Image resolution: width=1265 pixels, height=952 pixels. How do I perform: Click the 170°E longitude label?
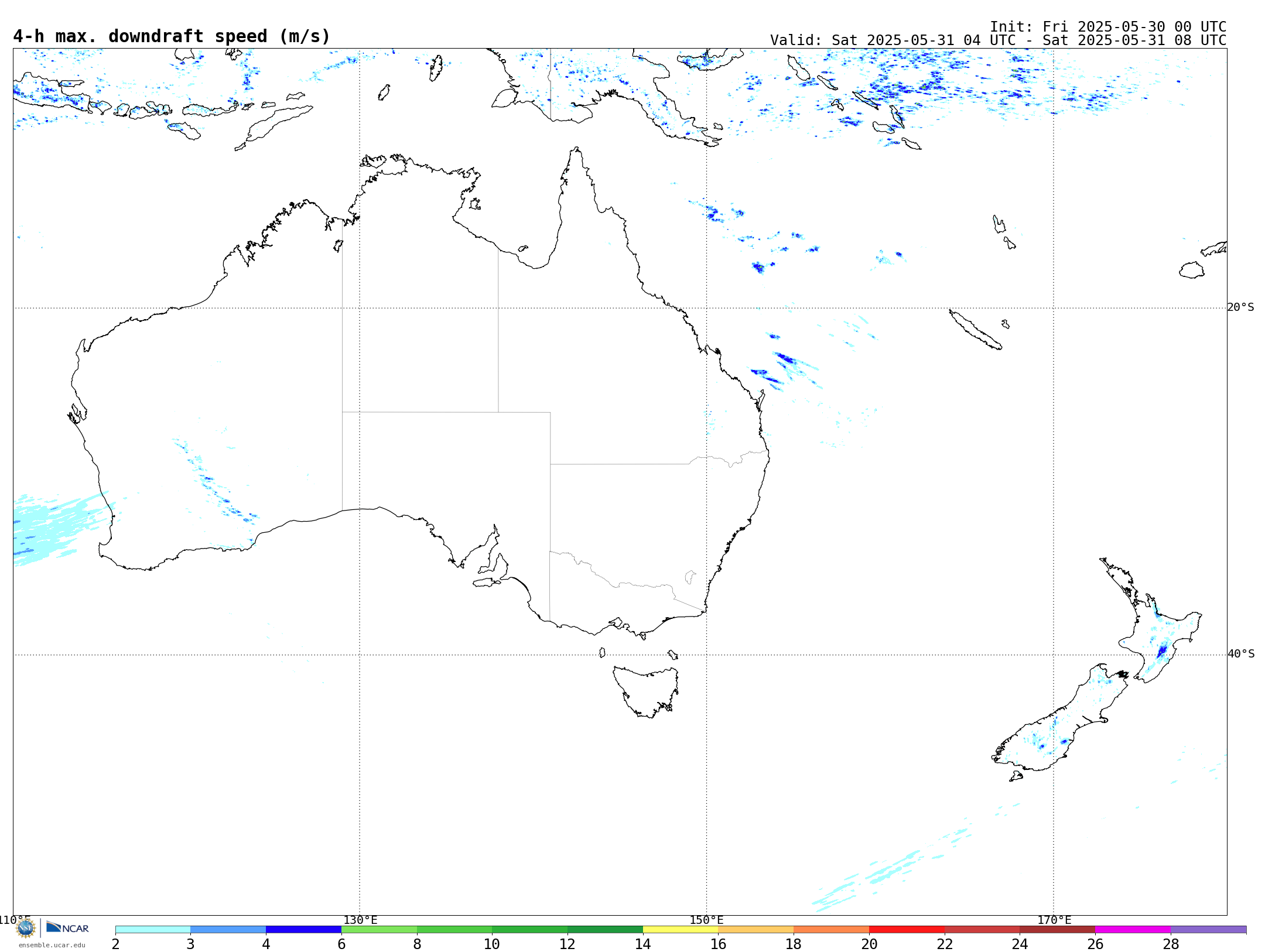1054,920
